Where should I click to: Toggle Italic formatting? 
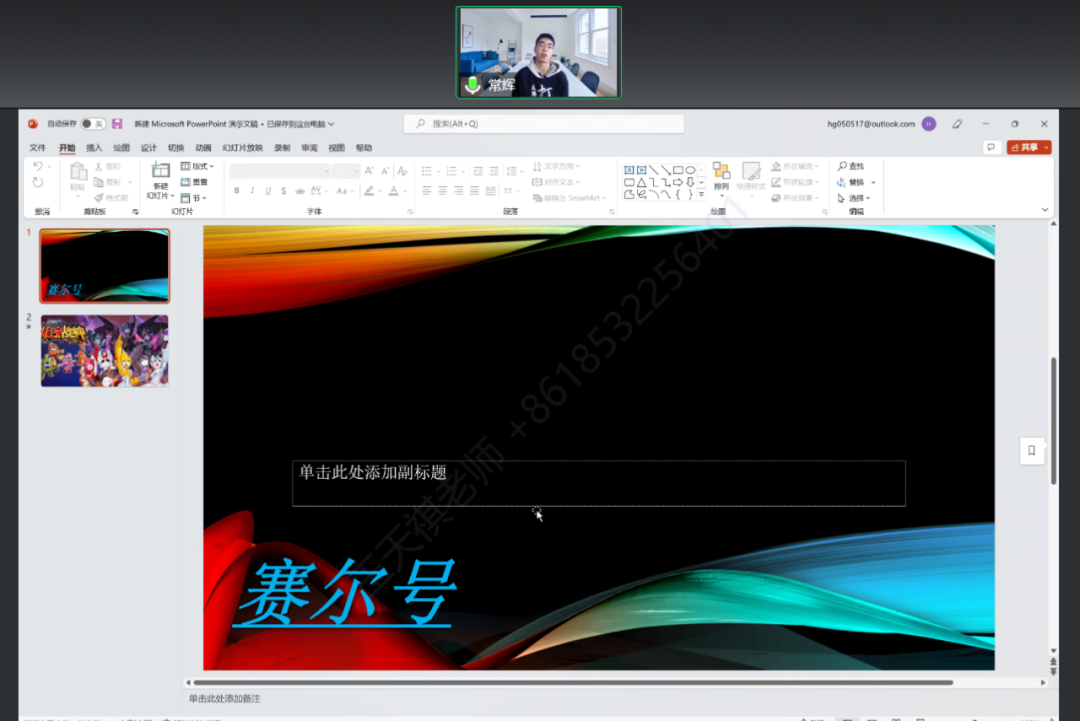pos(252,191)
